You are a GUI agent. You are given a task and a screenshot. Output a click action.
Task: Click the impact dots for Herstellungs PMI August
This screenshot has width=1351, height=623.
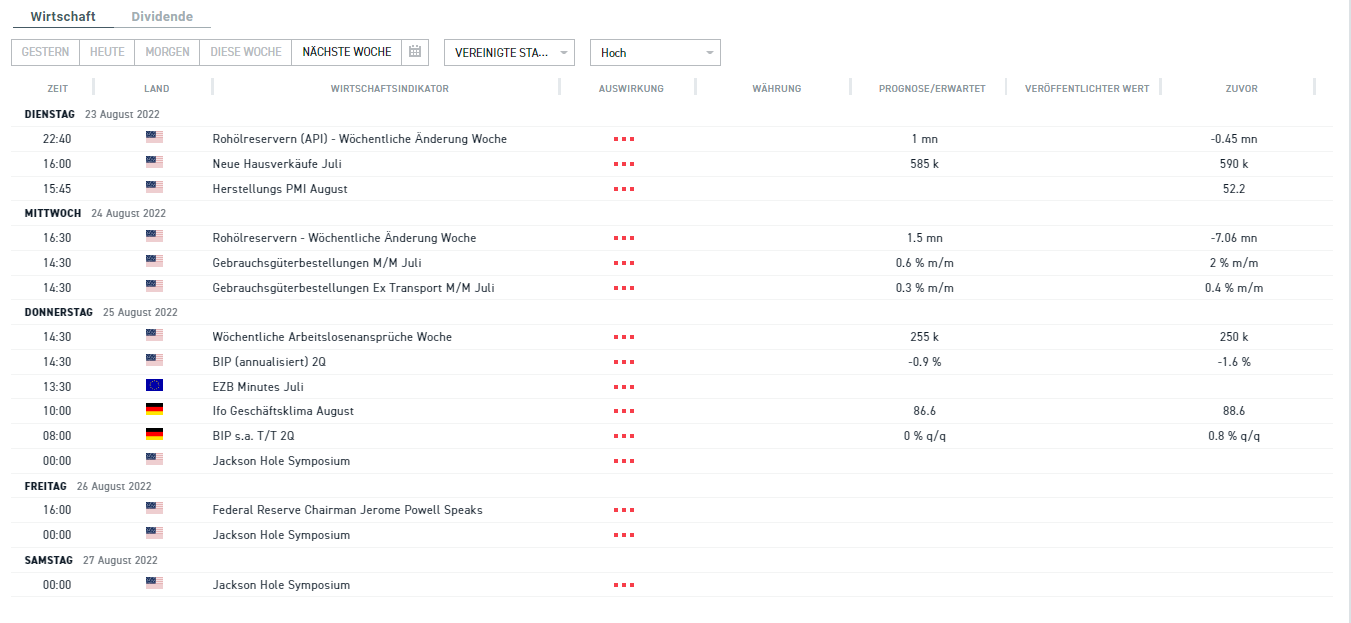pos(624,189)
